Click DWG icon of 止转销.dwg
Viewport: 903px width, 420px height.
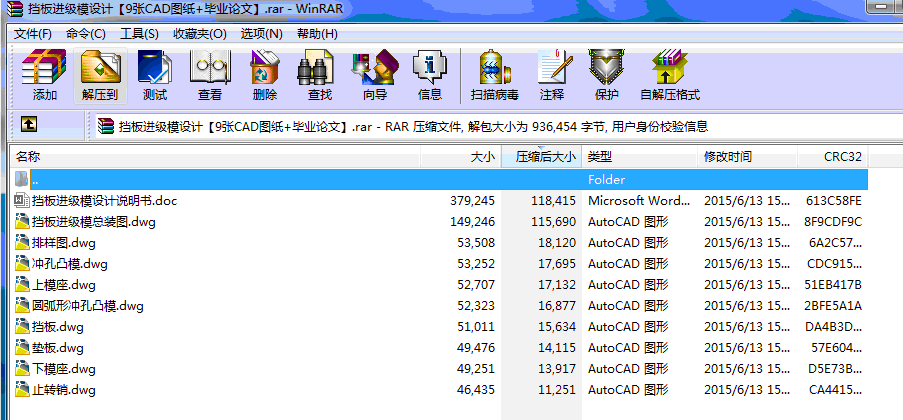[x=22, y=389]
